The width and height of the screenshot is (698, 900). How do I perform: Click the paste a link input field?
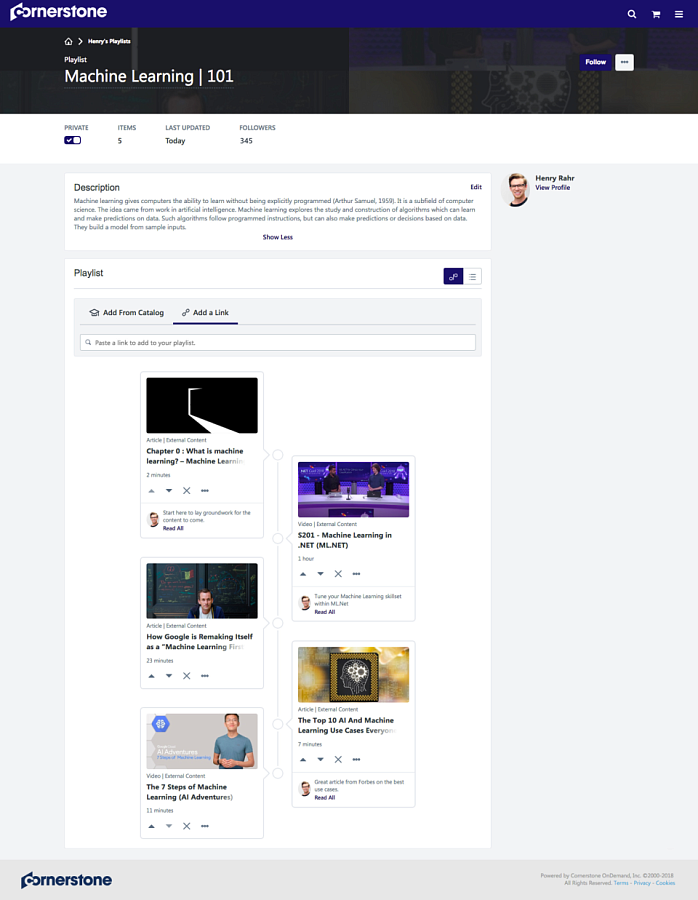(278, 343)
